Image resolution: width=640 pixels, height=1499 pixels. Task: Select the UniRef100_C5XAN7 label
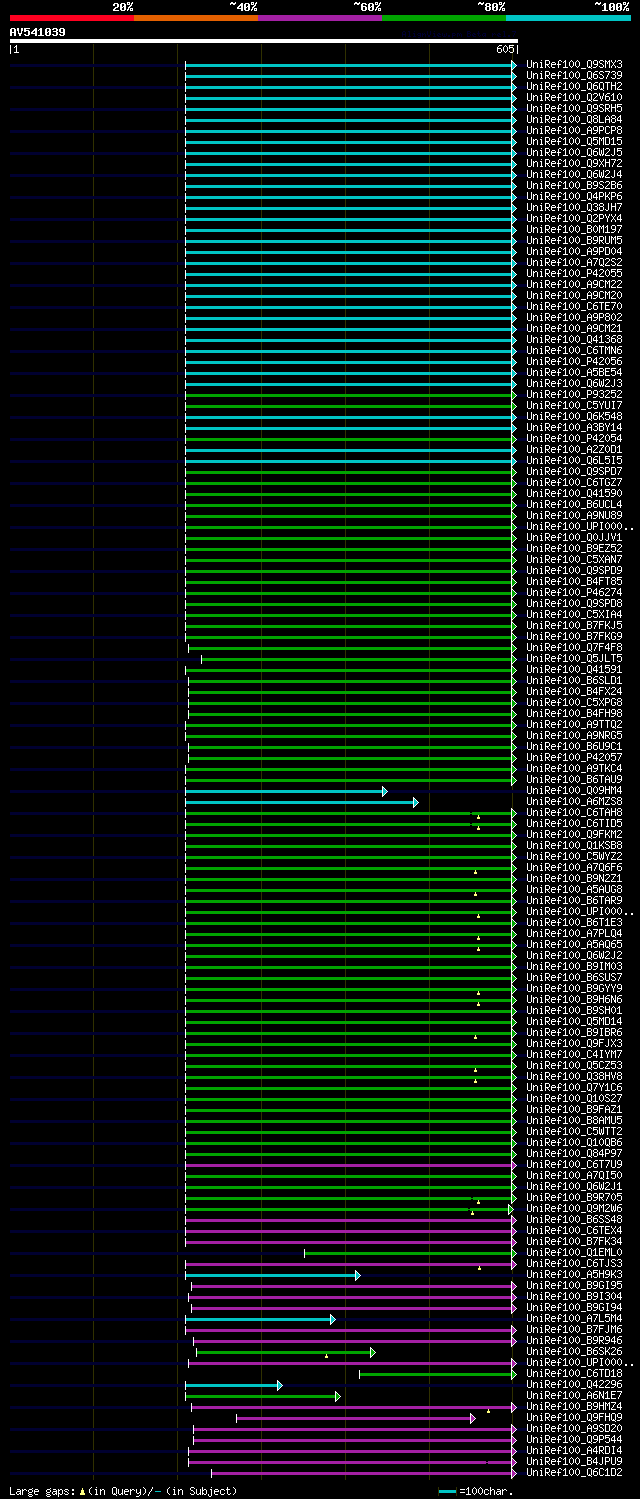(x=574, y=560)
